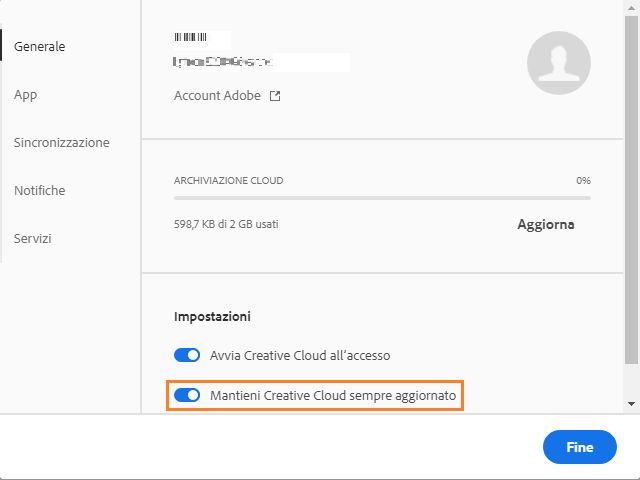
Task: Open the Sincronizzazione tab
Action: pos(62,142)
